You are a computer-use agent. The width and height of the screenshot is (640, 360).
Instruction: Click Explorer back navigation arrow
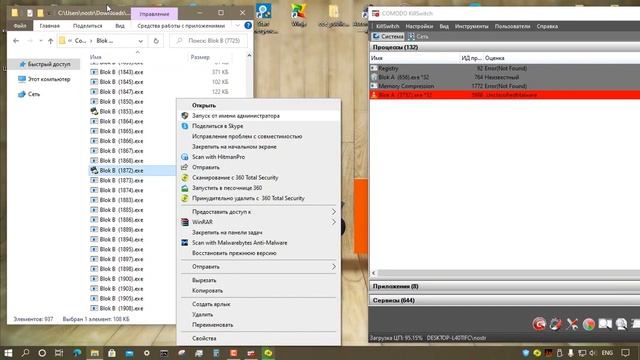coord(16,41)
